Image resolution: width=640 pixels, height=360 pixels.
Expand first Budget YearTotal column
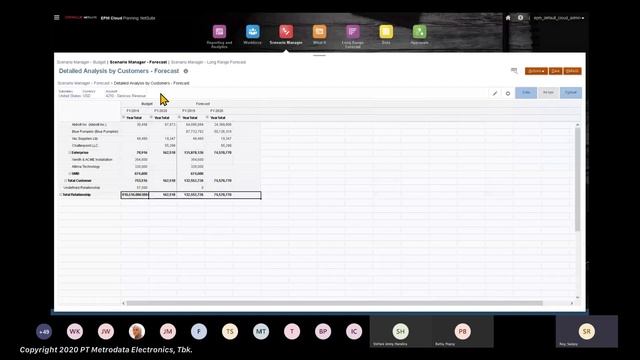click(x=123, y=118)
